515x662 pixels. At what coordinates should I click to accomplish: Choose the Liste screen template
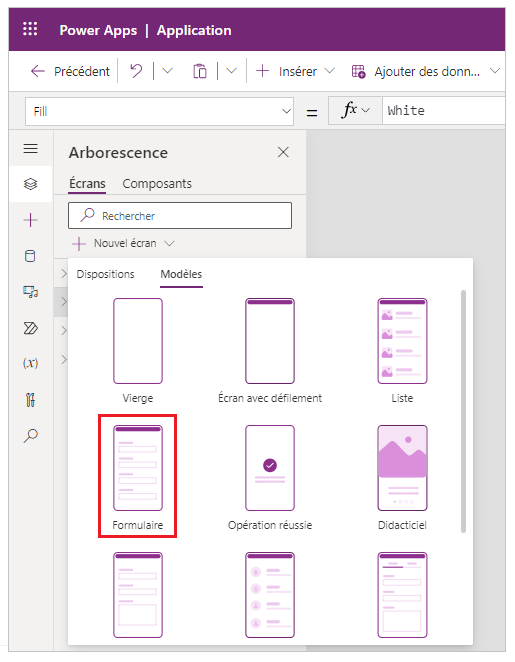[402, 350]
